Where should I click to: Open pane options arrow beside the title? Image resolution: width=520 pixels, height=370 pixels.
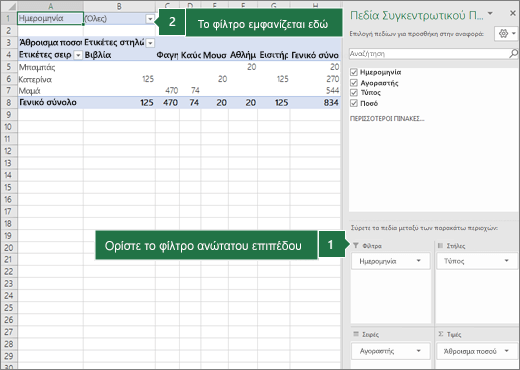click(x=490, y=13)
